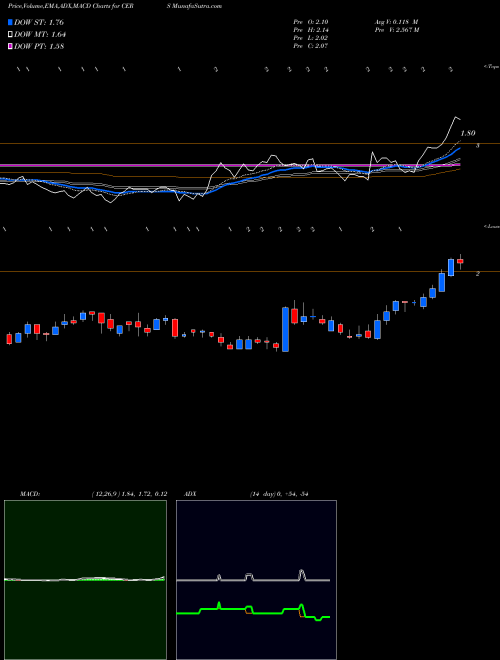Click the '<Lows' marker label
This screenshot has height=660, width=500.
tap(491, 226)
